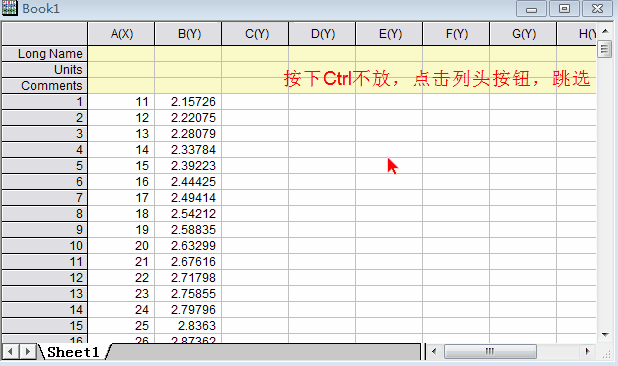Select column D(Y) header
The image size is (618, 366).
click(x=322, y=34)
